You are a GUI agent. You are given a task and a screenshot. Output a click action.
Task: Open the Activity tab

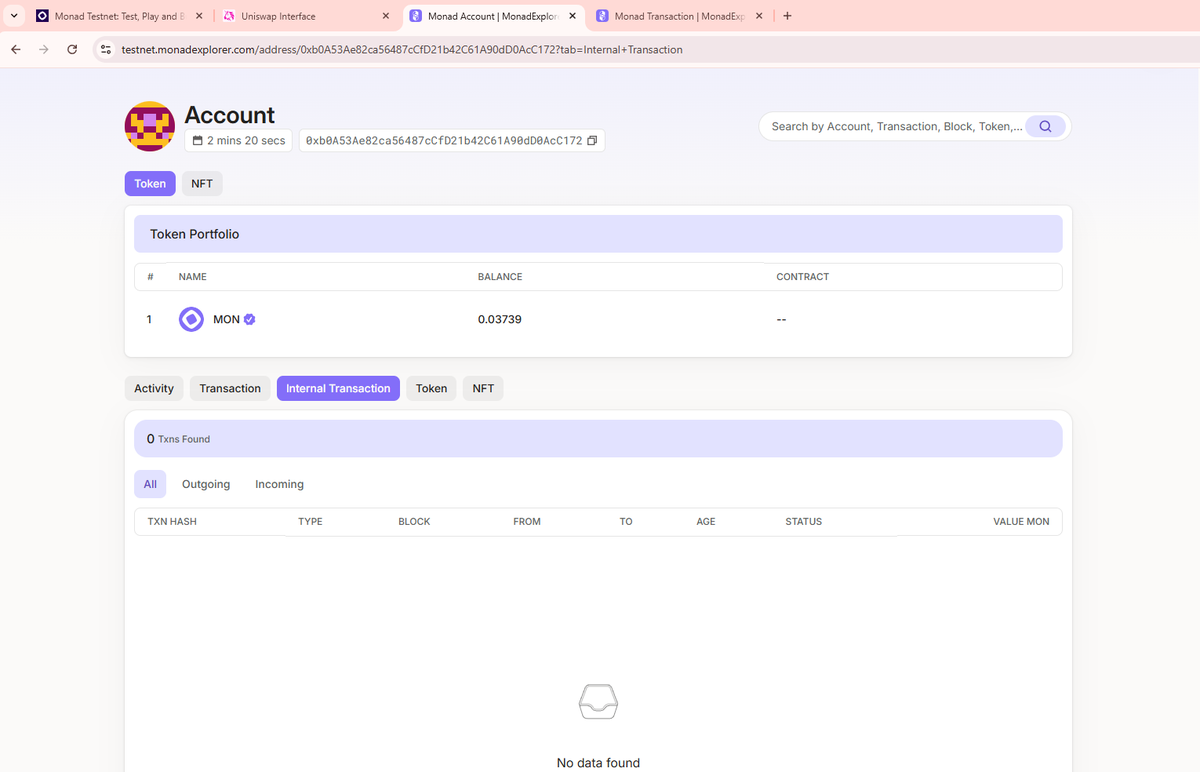pyautogui.click(x=154, y=389)
